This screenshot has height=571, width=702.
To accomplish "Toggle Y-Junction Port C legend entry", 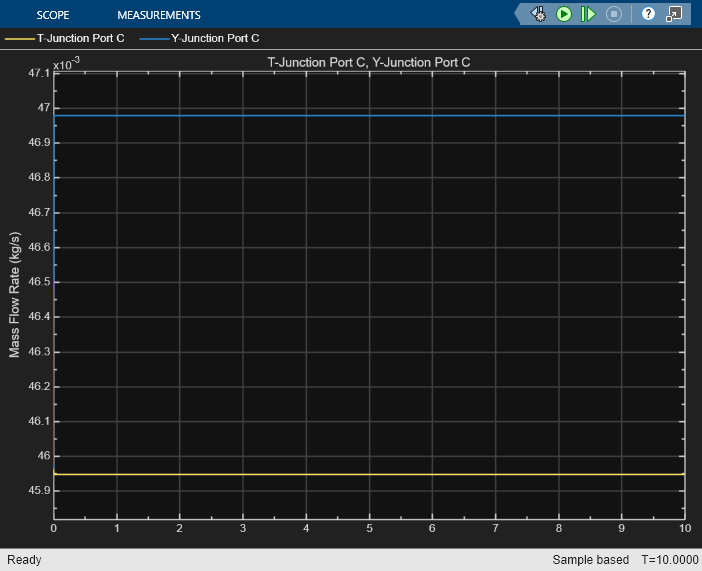I will click(215, 38).
